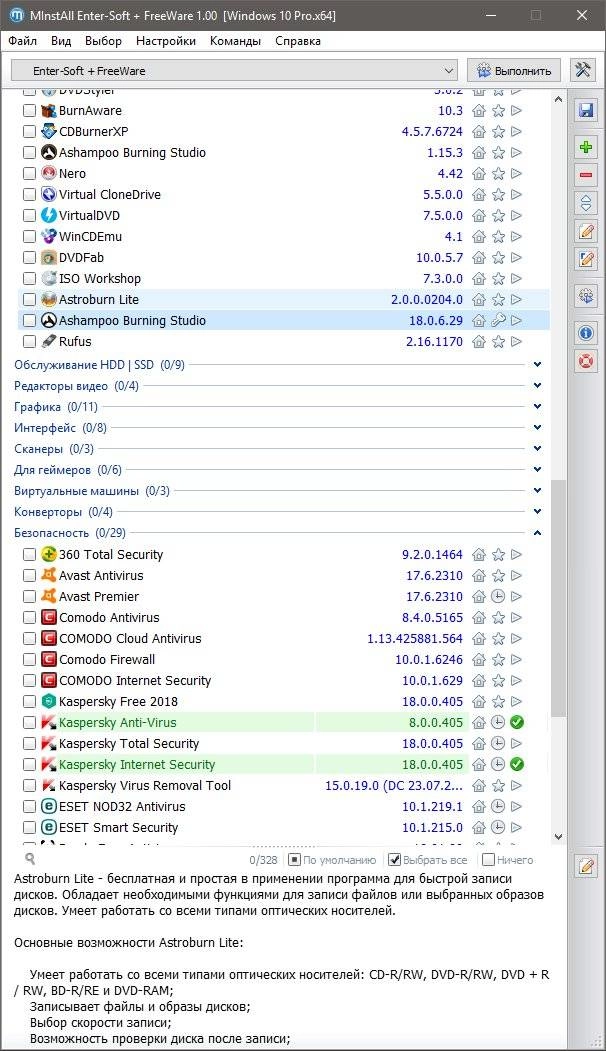Expand 'Виртуальные машины' category

coord(538,491)
